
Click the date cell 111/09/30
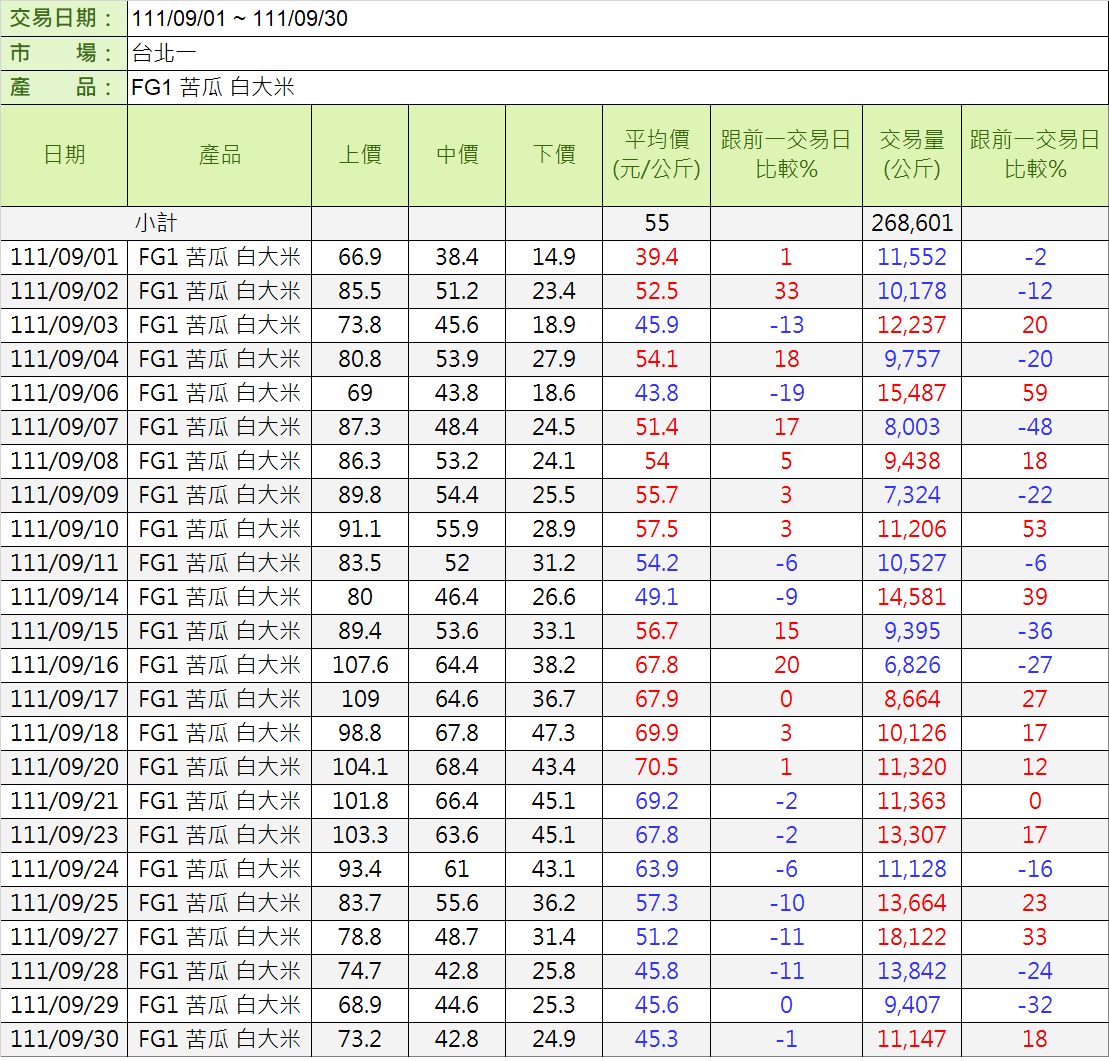pyautogui.click(x=64, y=1039)
